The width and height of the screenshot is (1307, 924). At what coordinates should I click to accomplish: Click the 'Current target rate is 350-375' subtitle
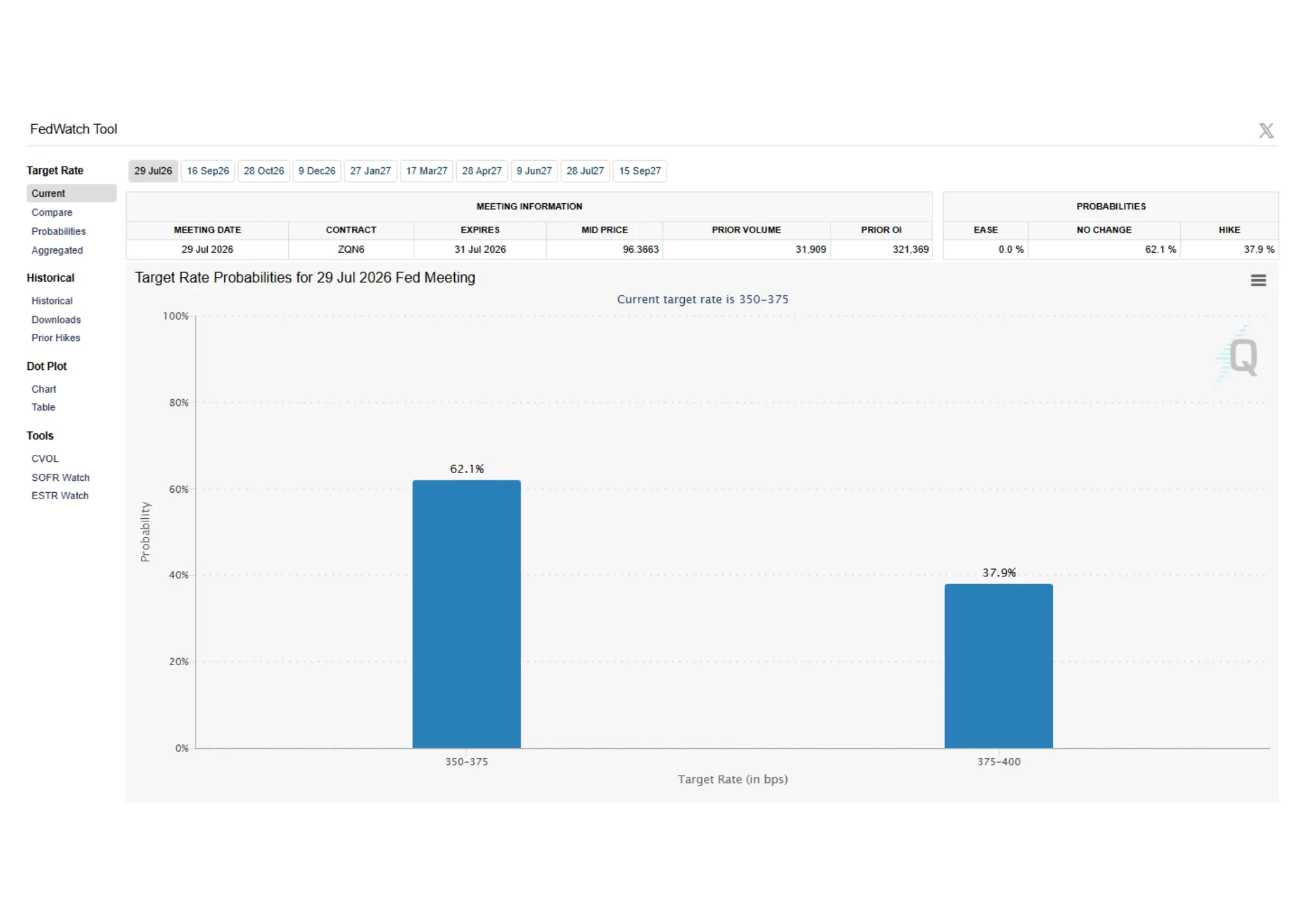pyautogui.click(x=703, y=299)
